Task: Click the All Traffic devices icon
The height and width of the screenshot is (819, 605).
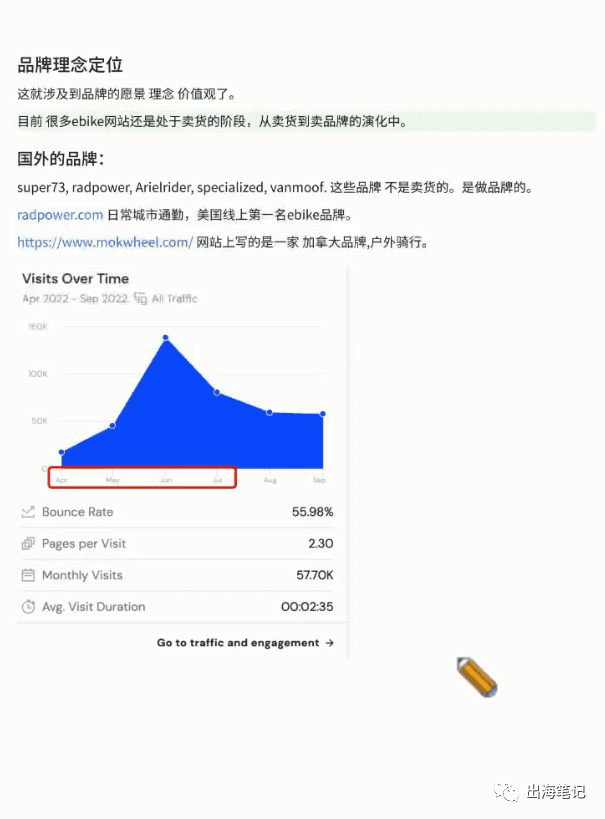Action: click(140, 298)
